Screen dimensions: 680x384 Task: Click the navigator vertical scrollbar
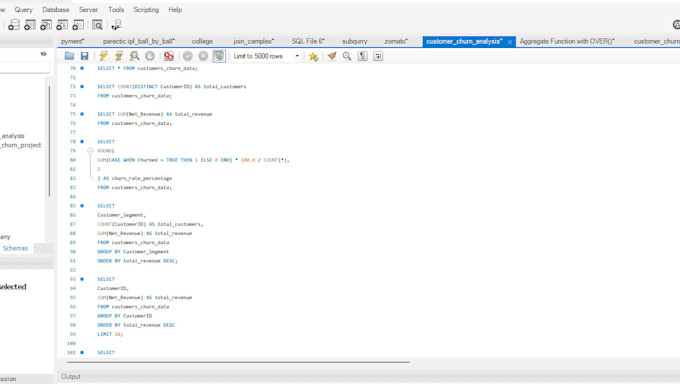(x=49, y=141)
